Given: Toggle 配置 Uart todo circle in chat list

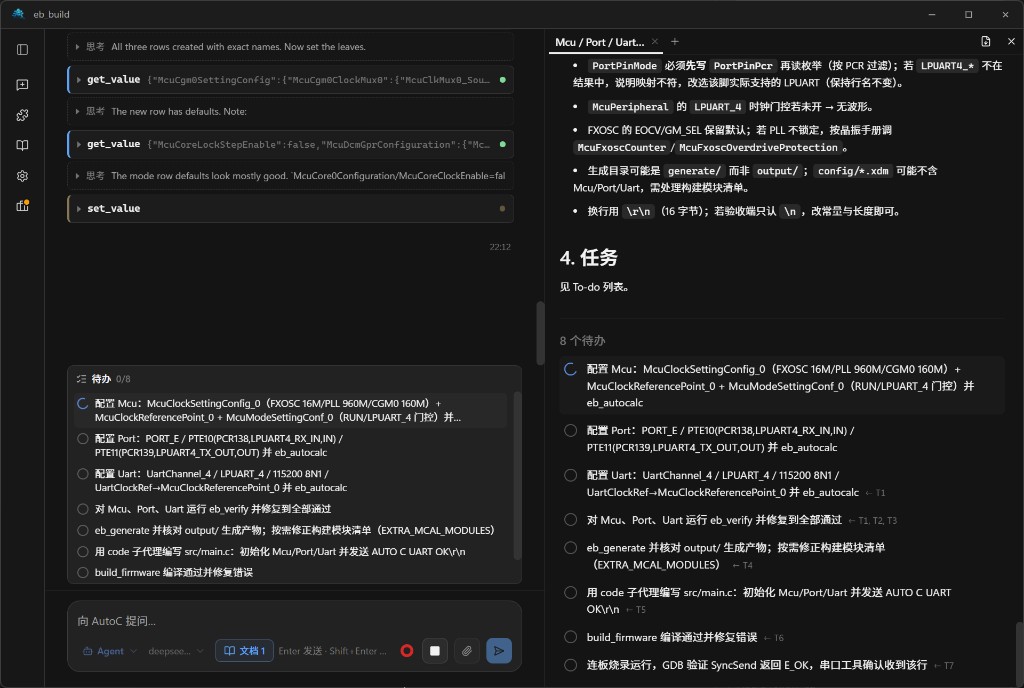Looking at the screenshot, I should point(82,474).
